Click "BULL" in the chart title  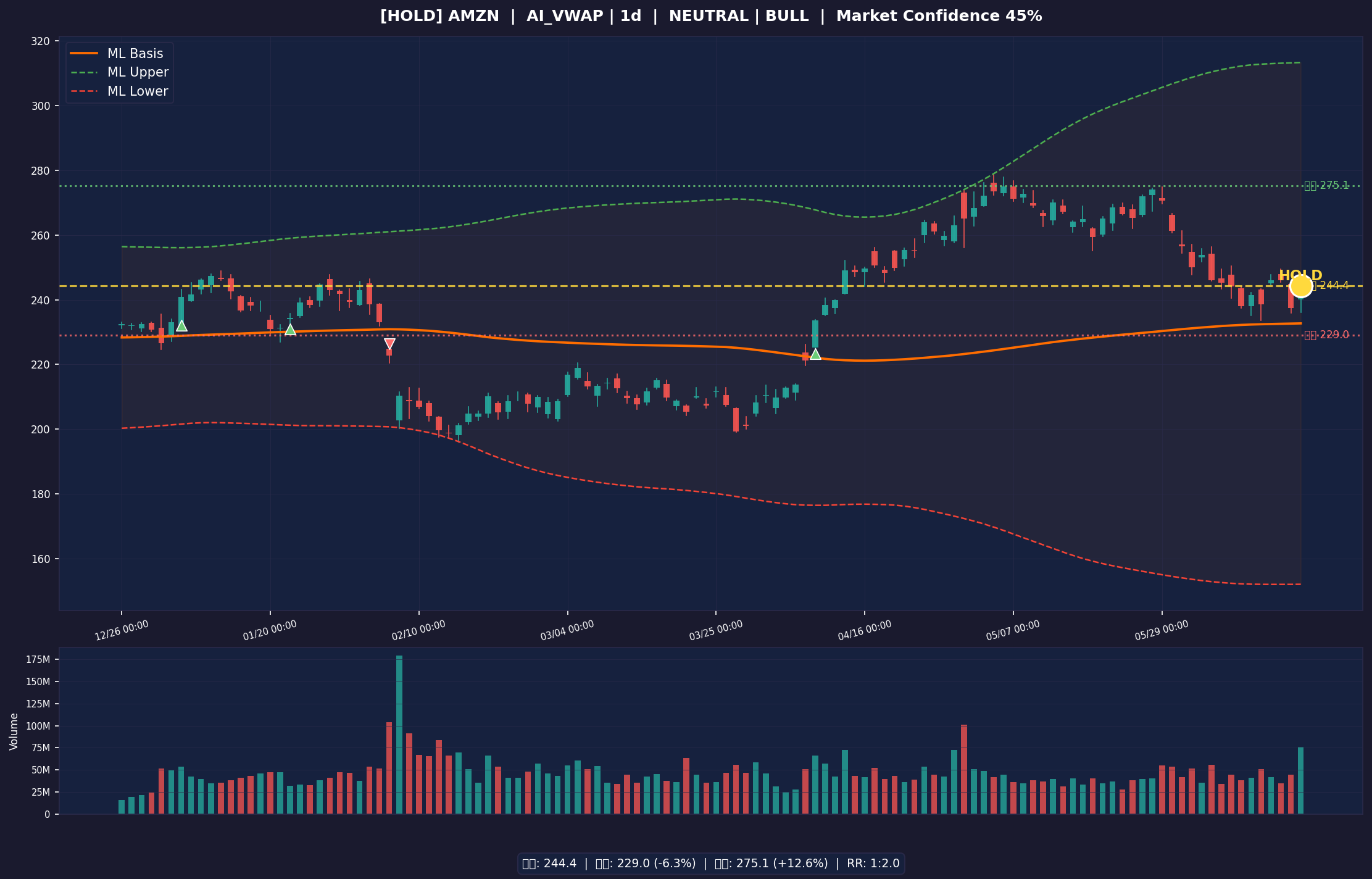click(787, 16)
